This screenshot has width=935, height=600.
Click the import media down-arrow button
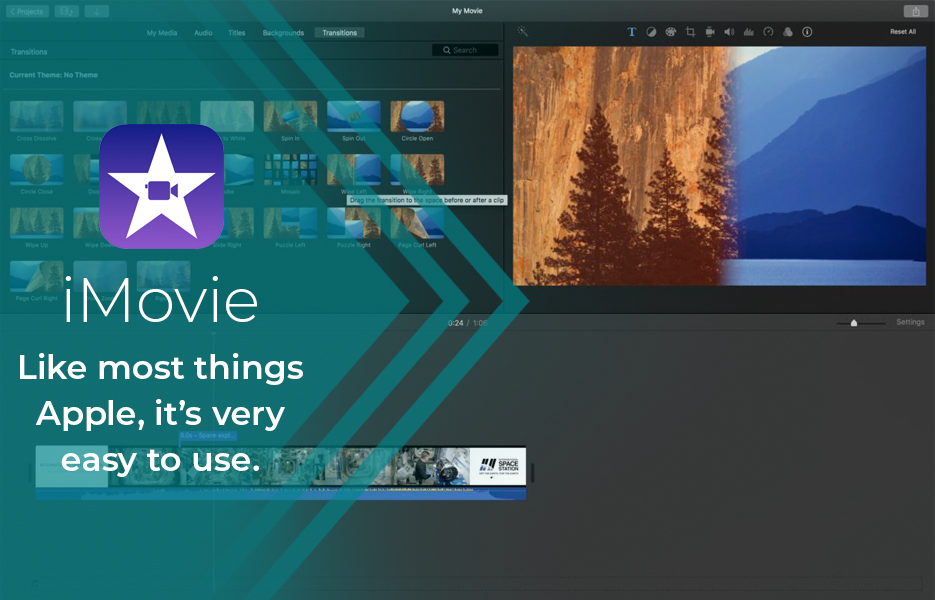pos(97,11)
